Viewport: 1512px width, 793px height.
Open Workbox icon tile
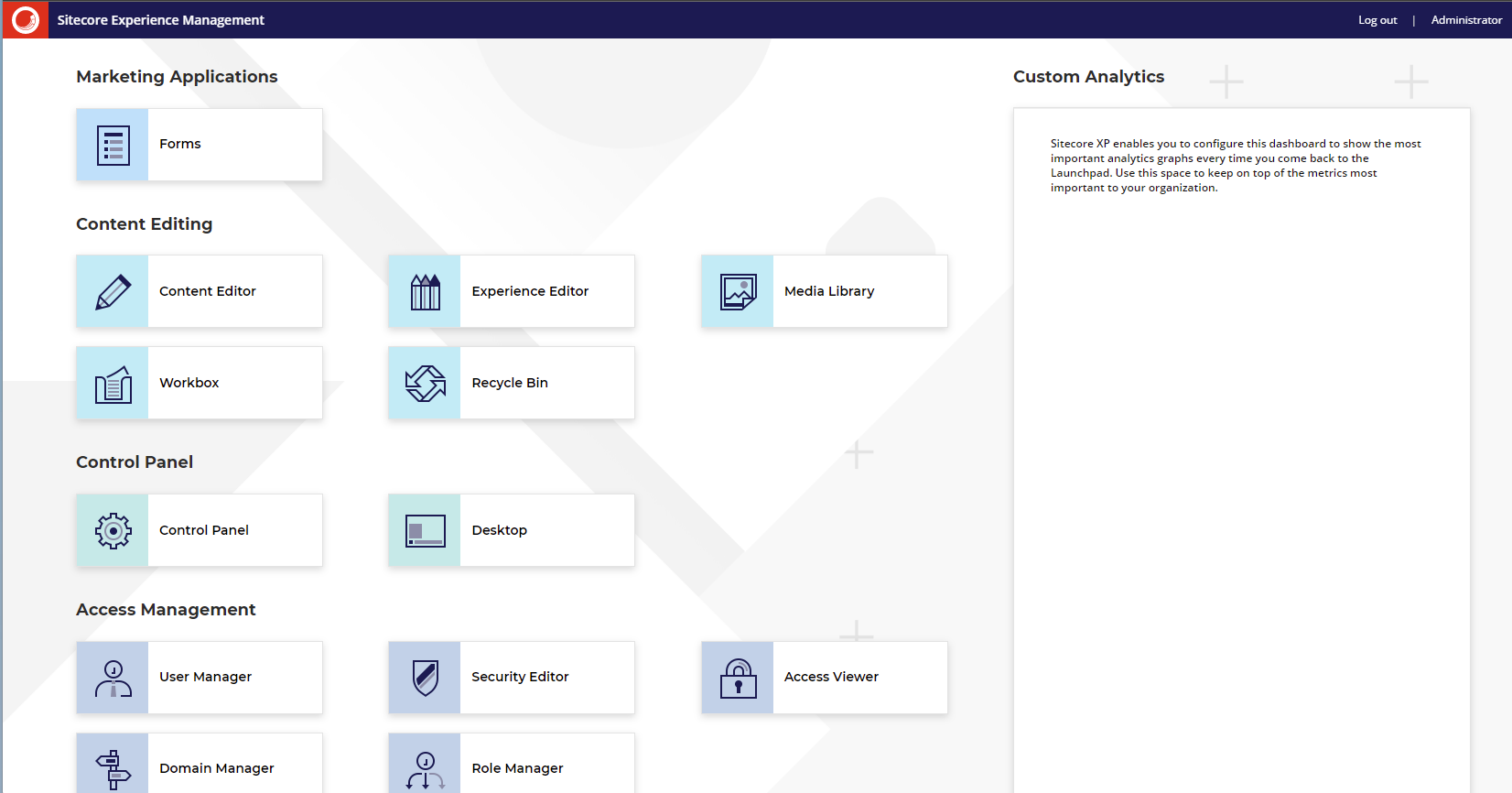tap(113, 383)
